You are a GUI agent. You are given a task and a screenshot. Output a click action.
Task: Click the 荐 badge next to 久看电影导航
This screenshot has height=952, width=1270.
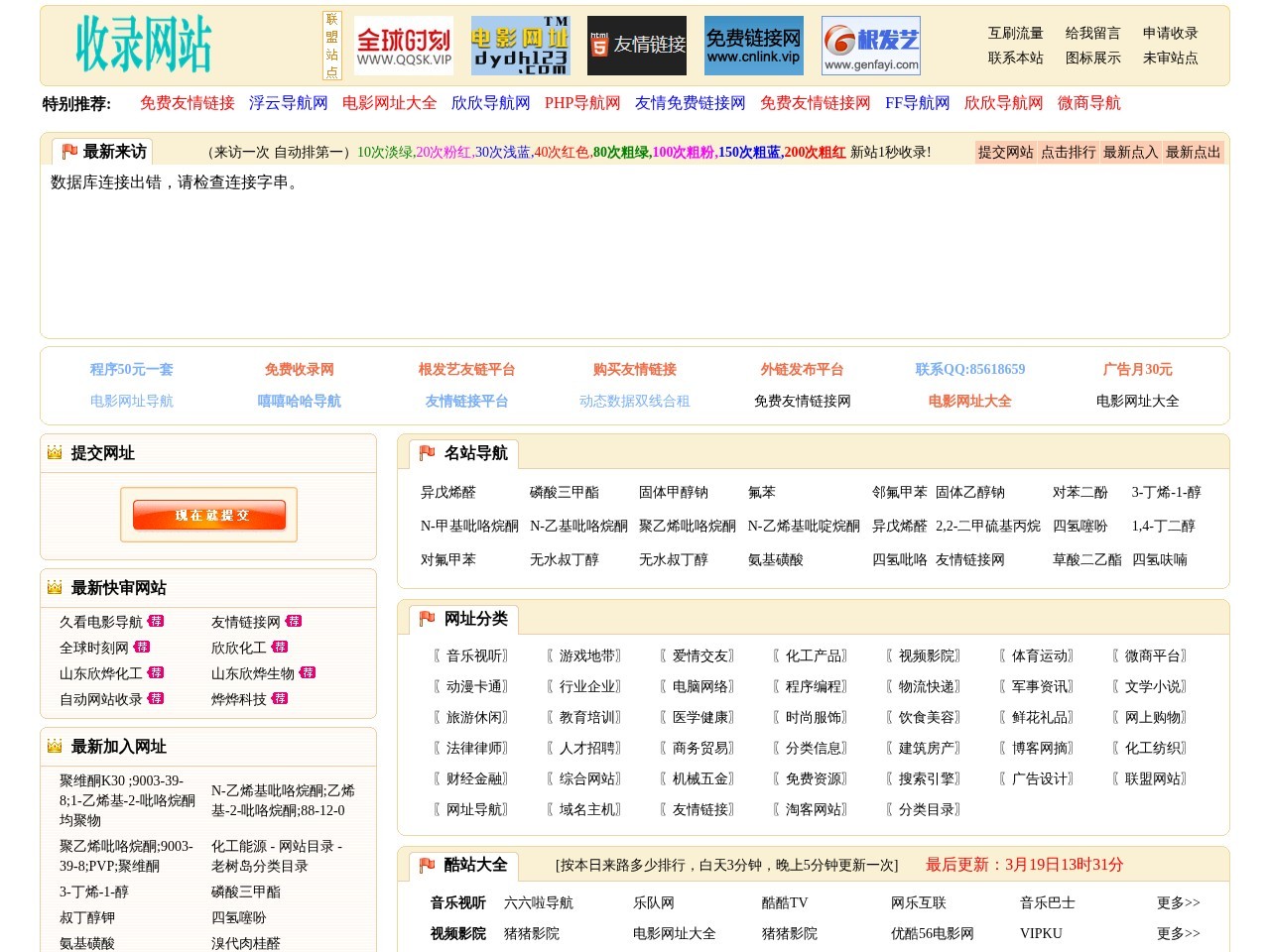(x=156, y=621)
